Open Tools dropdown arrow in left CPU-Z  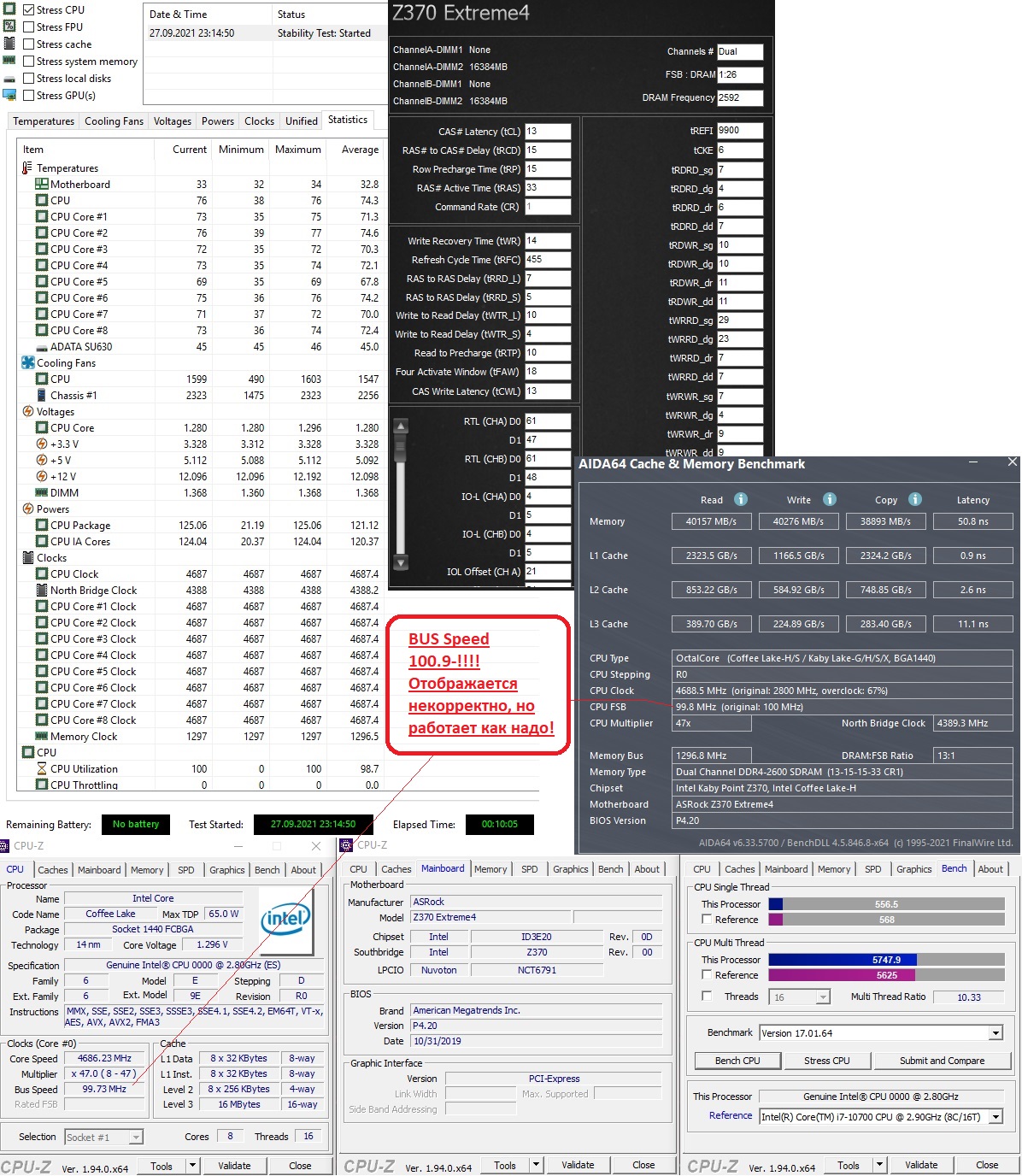tap(192, 1165)
